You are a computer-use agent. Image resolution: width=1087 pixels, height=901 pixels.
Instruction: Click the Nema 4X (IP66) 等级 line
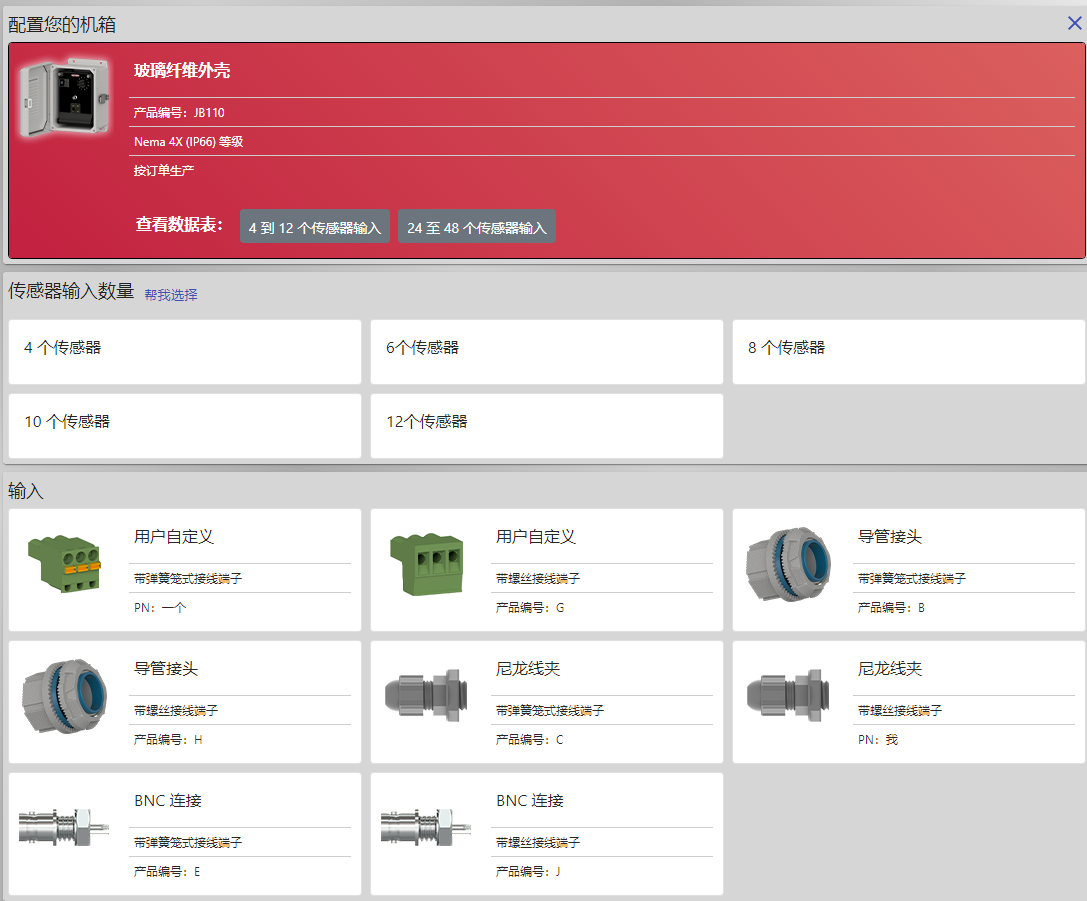click(189, 141)
